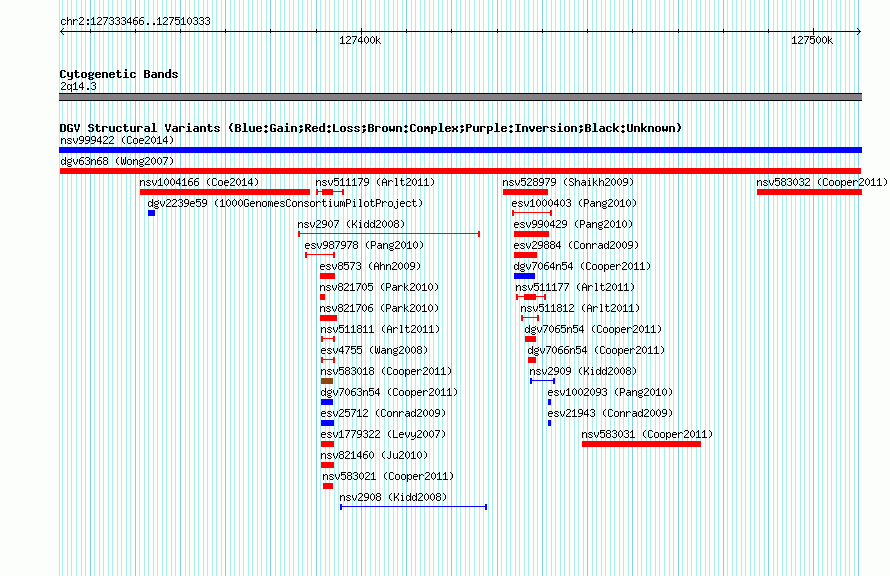The image size is (890, 576).
Task: Open dgv2239e59 1000GenomesConsortiumPilotProject variant
Action: tap(286, 203)
